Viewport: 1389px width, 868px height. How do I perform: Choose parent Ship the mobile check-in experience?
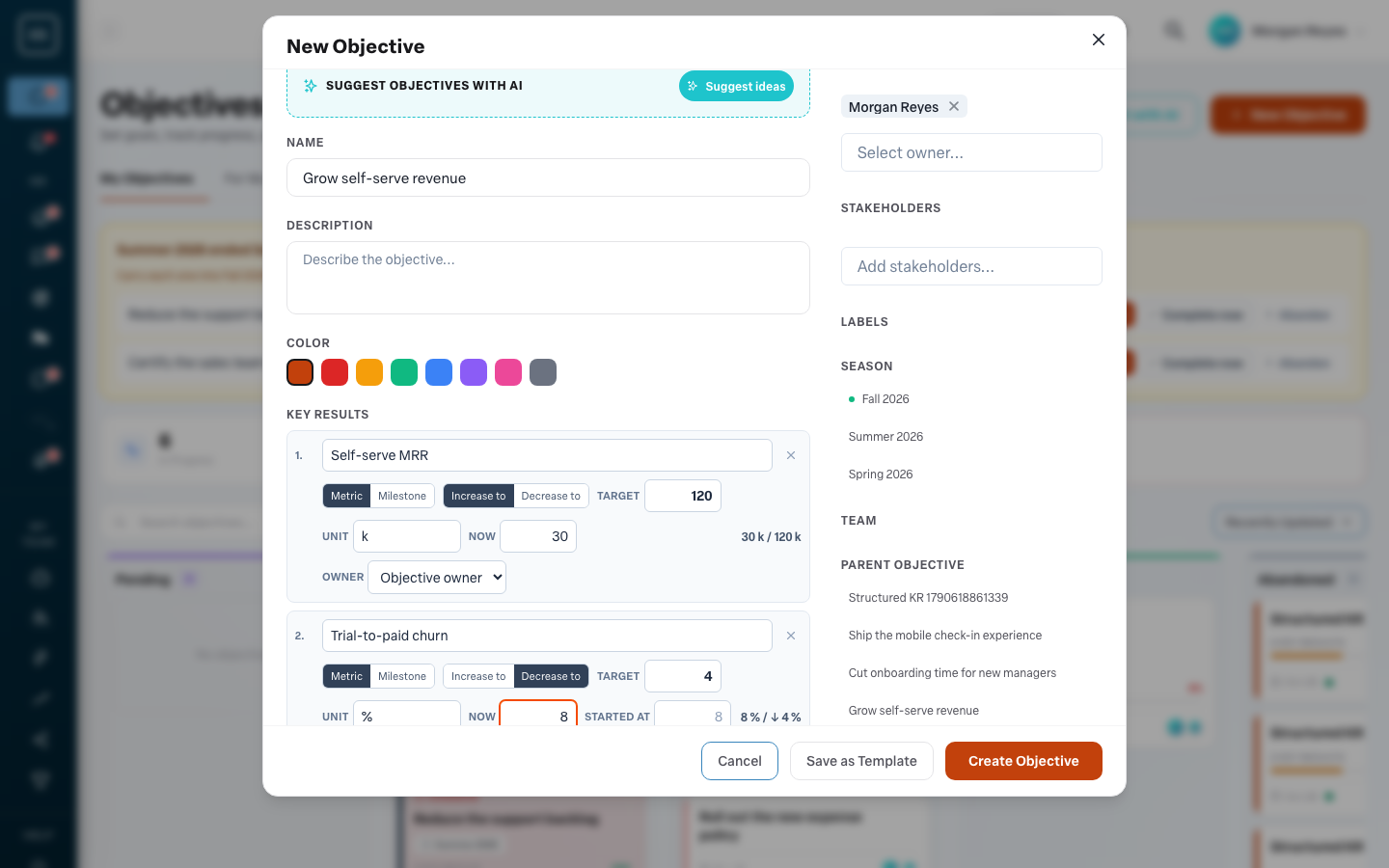click(x=971, y=636)
